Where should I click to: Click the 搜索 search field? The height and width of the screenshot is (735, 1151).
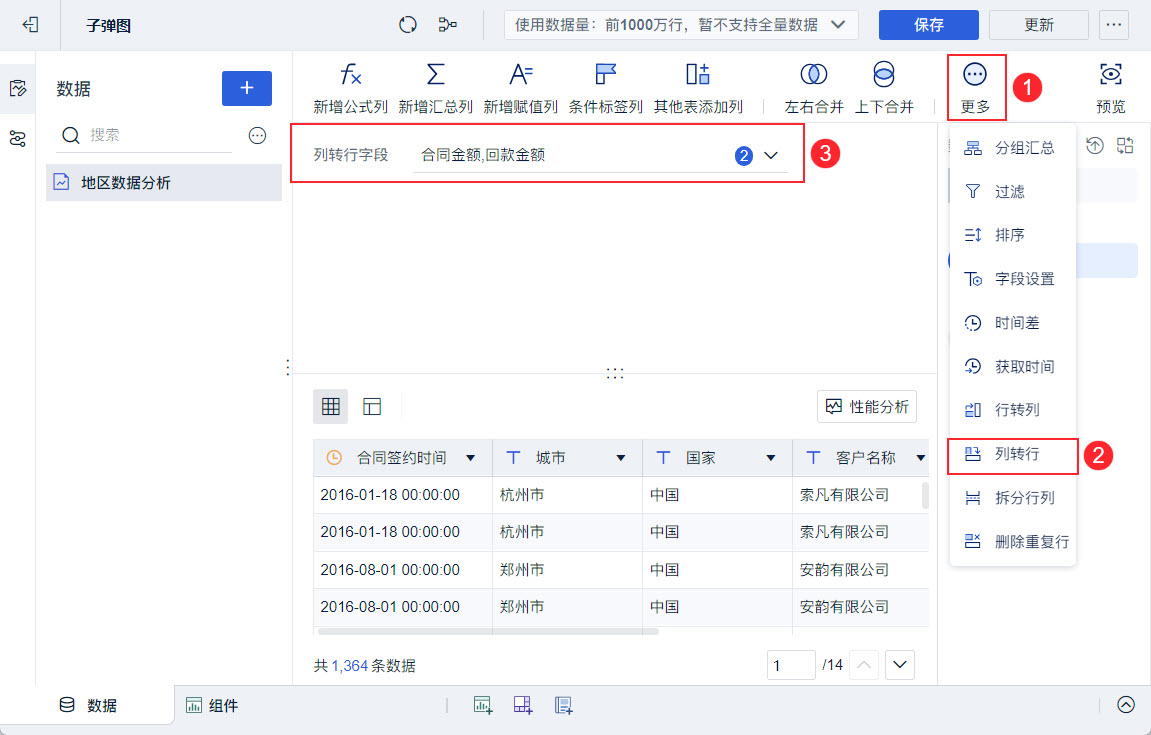(145, 135)
